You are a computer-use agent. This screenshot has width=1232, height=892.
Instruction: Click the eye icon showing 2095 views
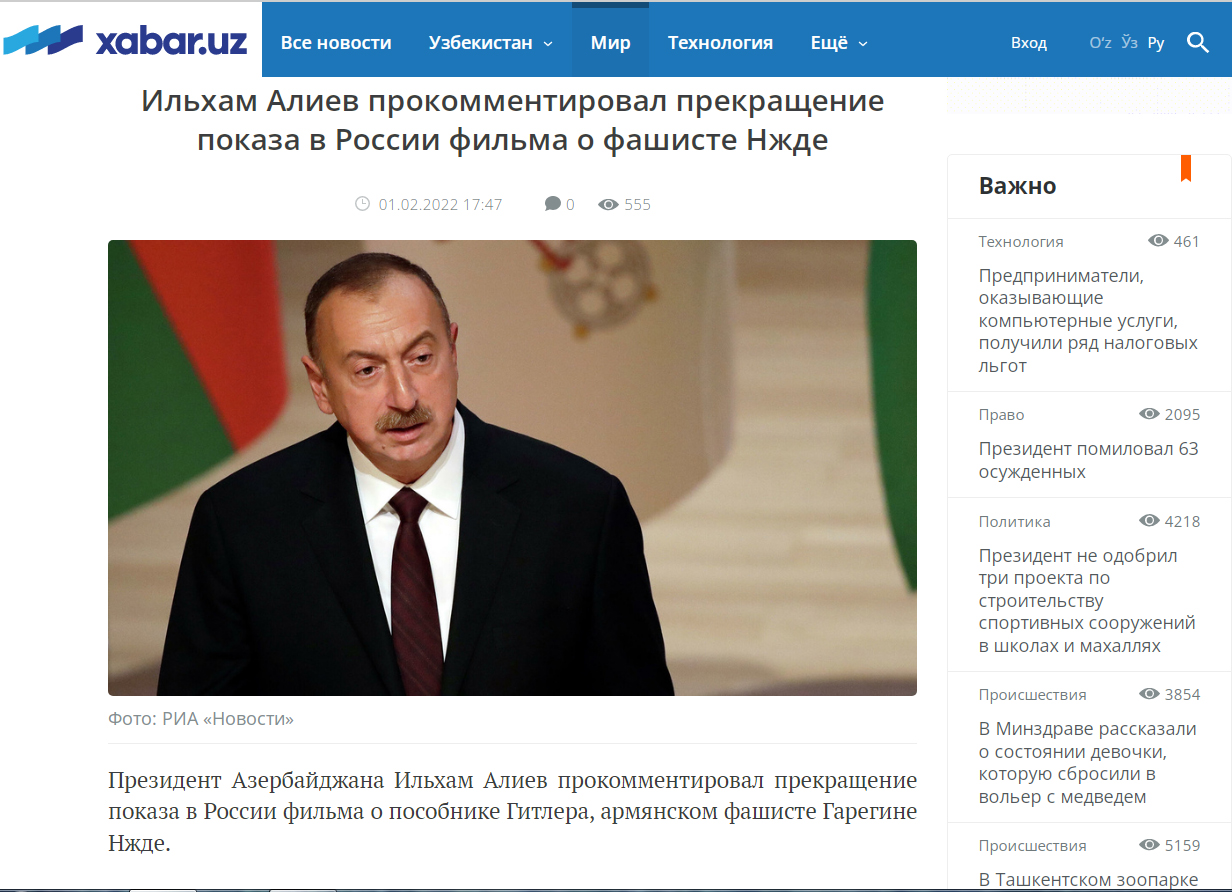pyautogui.click(x=1149, y=414)
